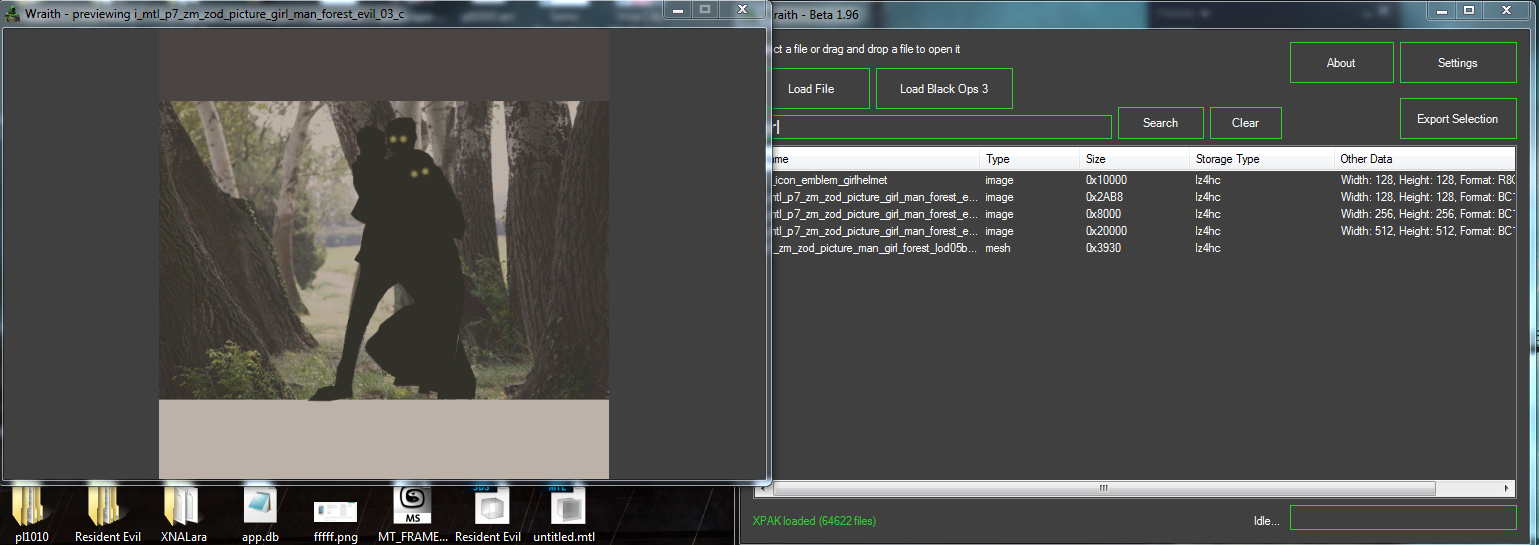Open Wraith Settings
Viewport: 1539px width, 545px height.
coord(1457,63)
